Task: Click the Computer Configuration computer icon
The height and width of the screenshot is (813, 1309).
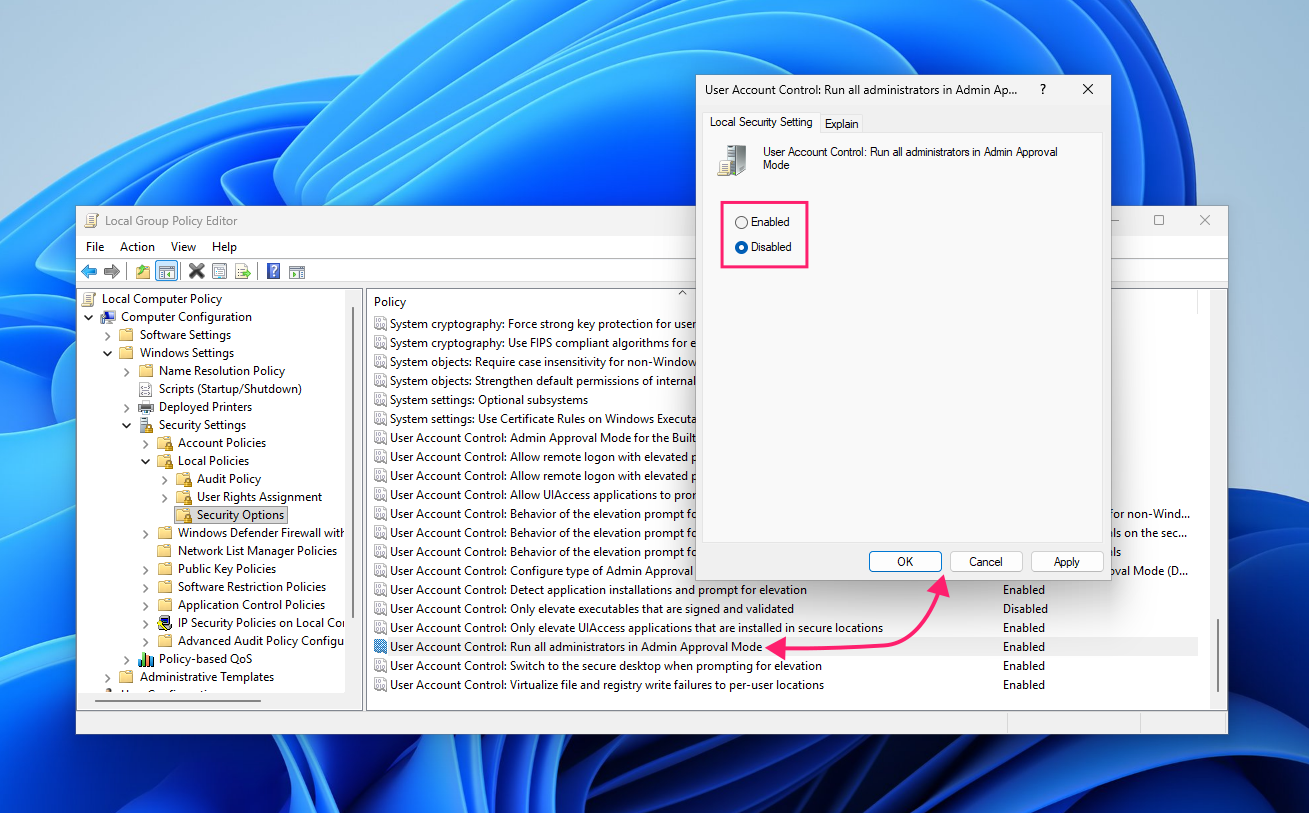Action: point(108,317)
